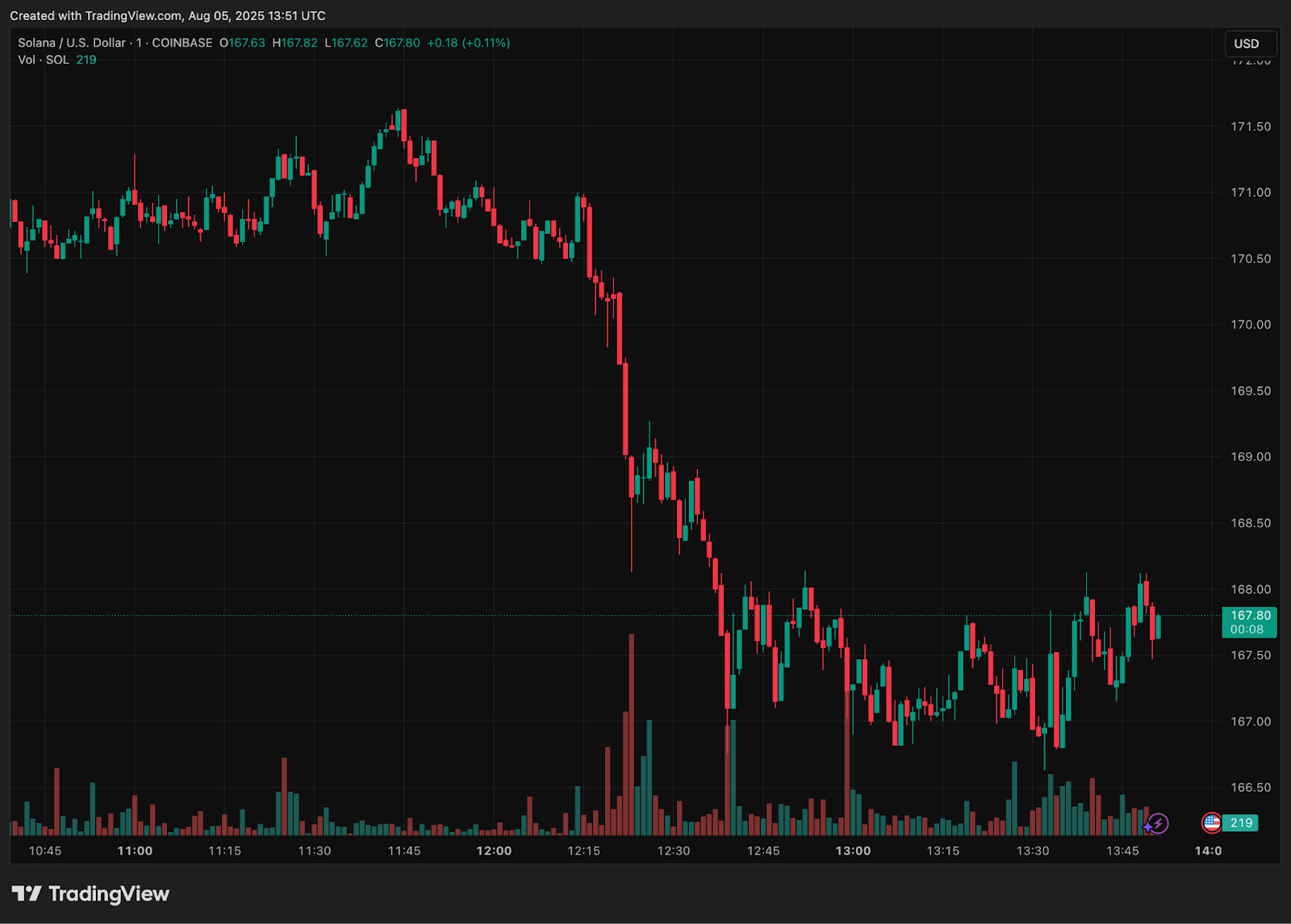Viewport: 1291px width, 924px height.
Task: Open symbol search via "Solana / U.S. Dollar"
Action: (73, 43)
